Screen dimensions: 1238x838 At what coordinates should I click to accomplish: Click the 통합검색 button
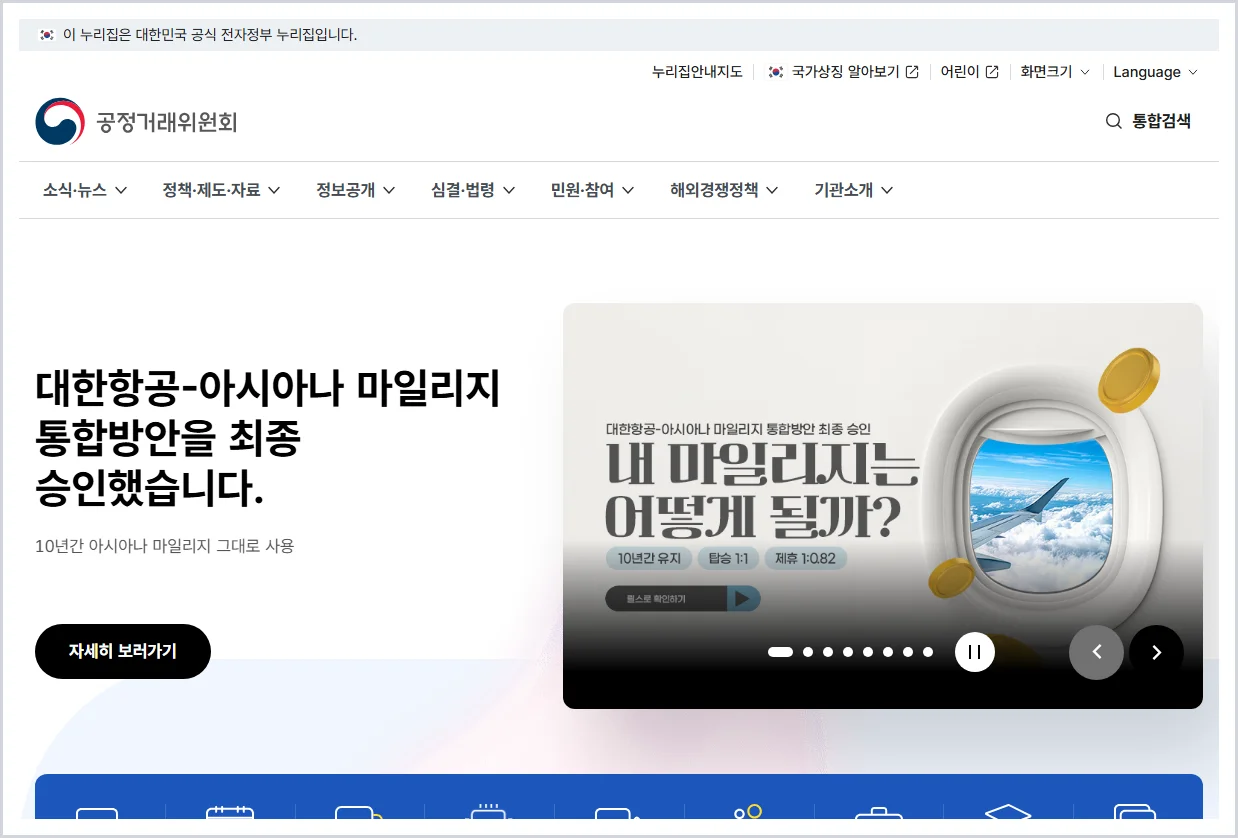[x=1148, y=121]
